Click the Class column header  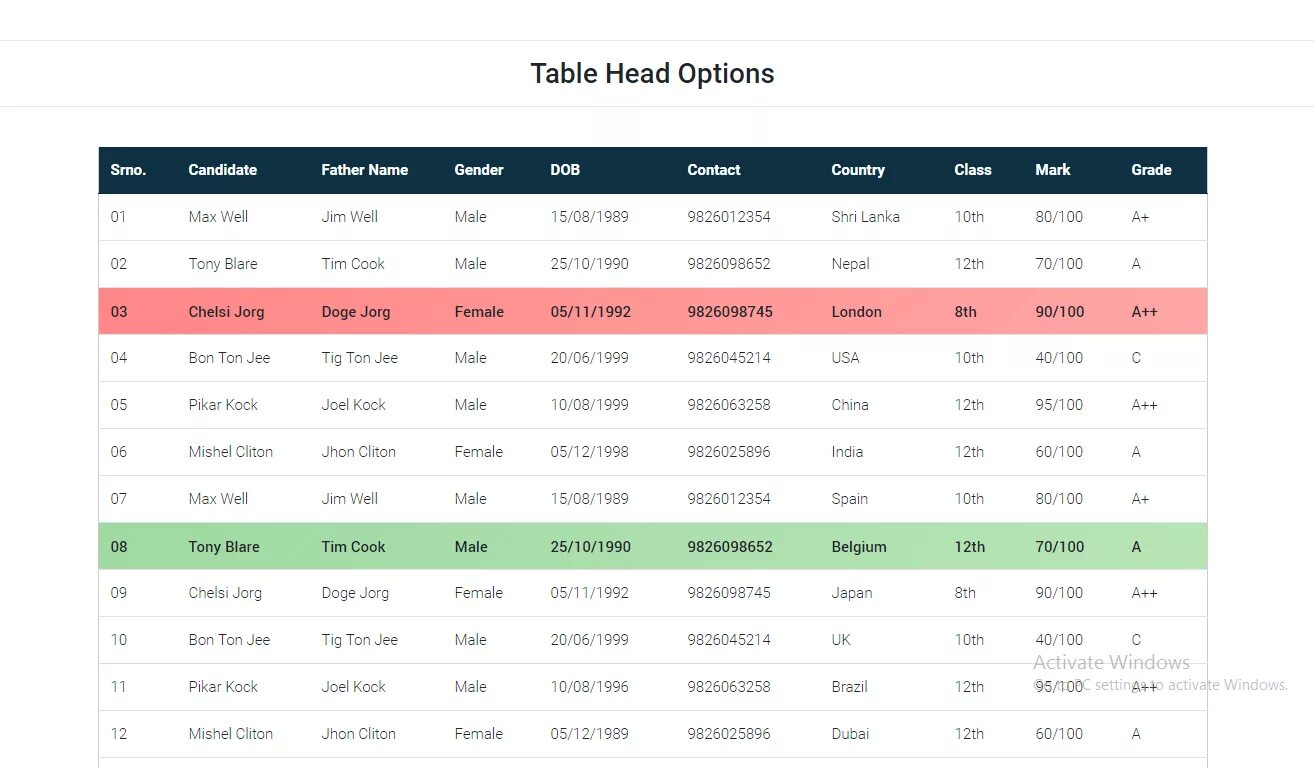973,170
